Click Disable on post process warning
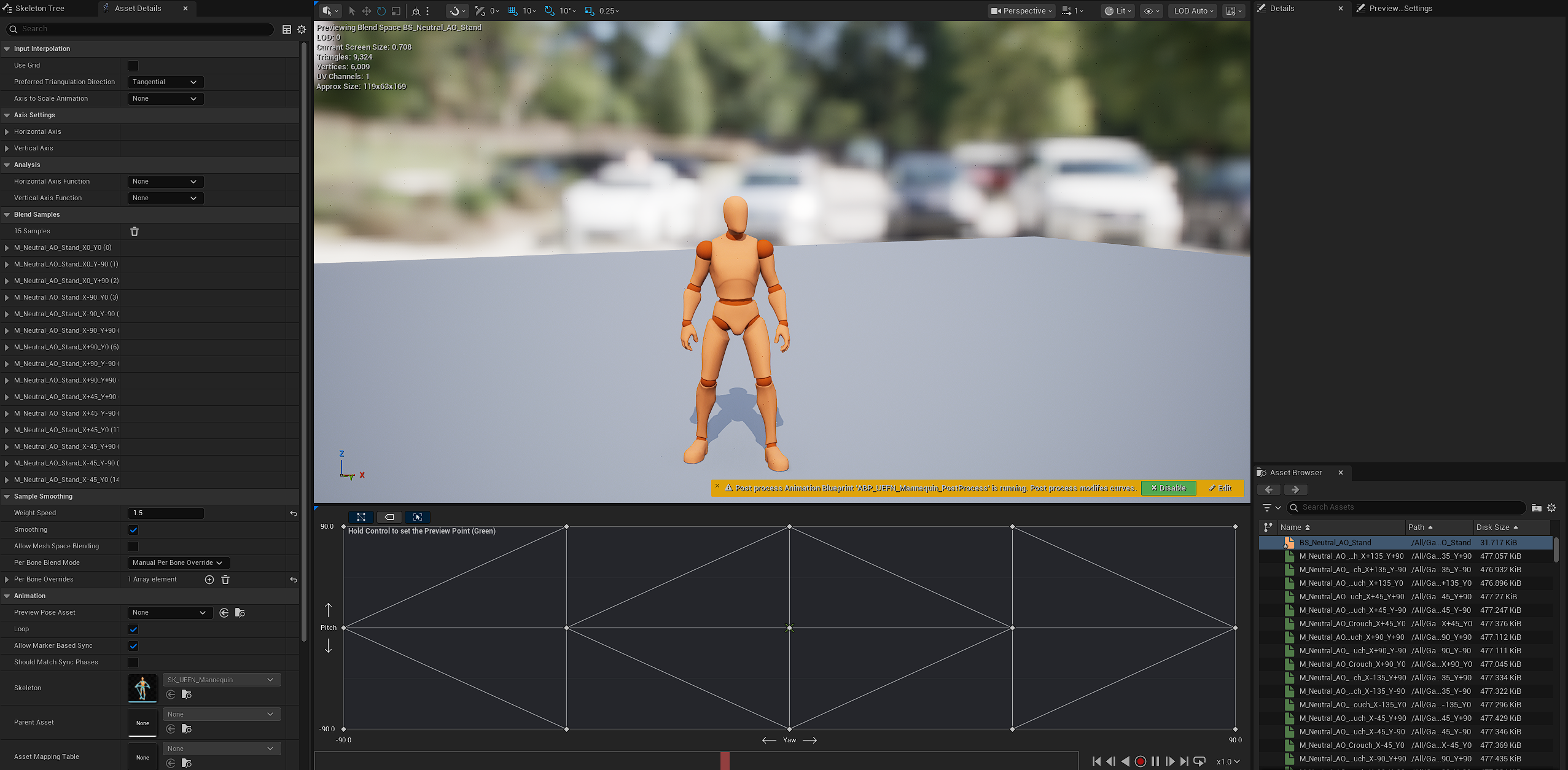The width and height of the screenshot is (1568, 770). tap(1168, 488)
